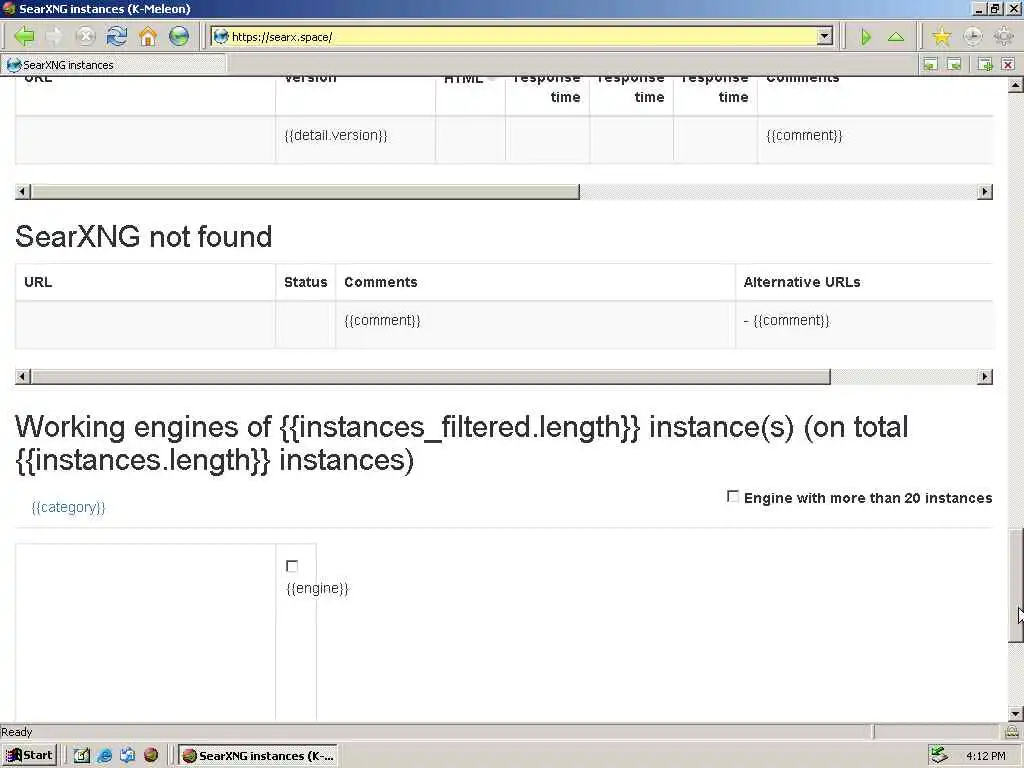Click the Ready status bar text
1024x768 pixels.
[16, 731]
